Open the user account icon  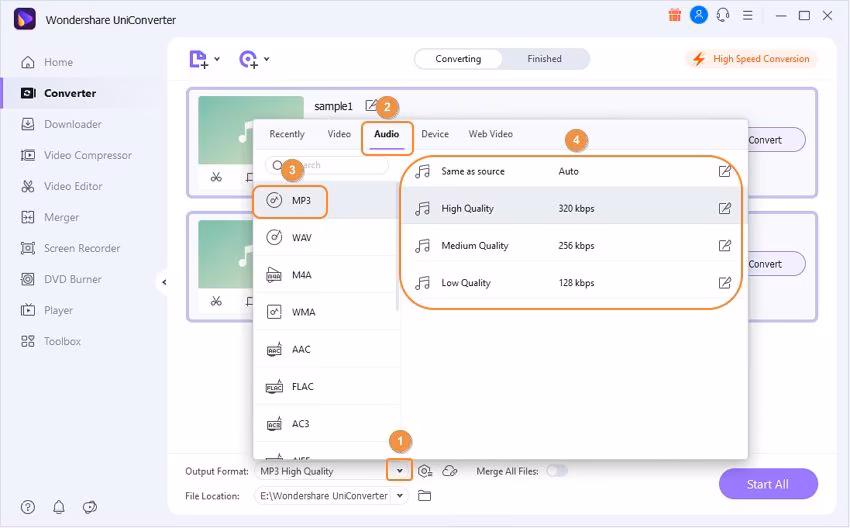click(x=699, y=15)
